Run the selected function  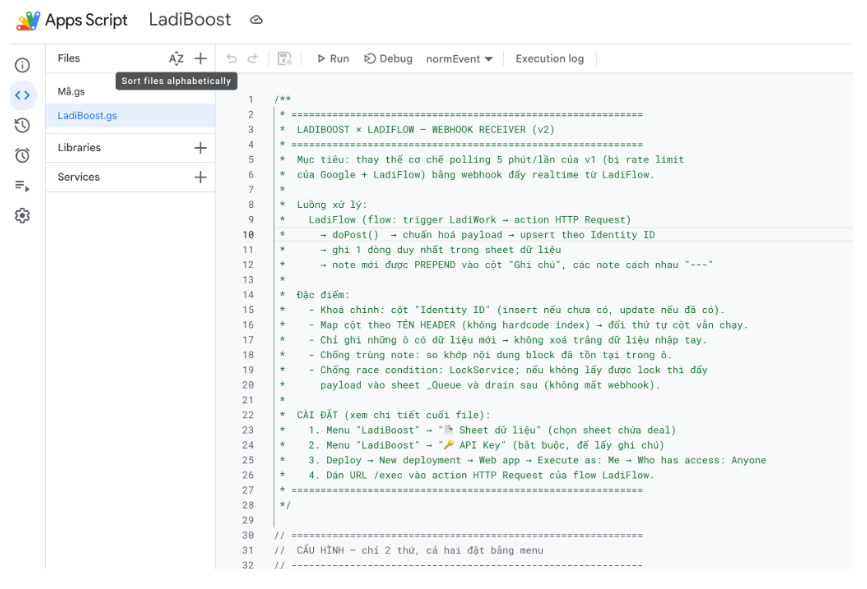[x=333, y=59]
